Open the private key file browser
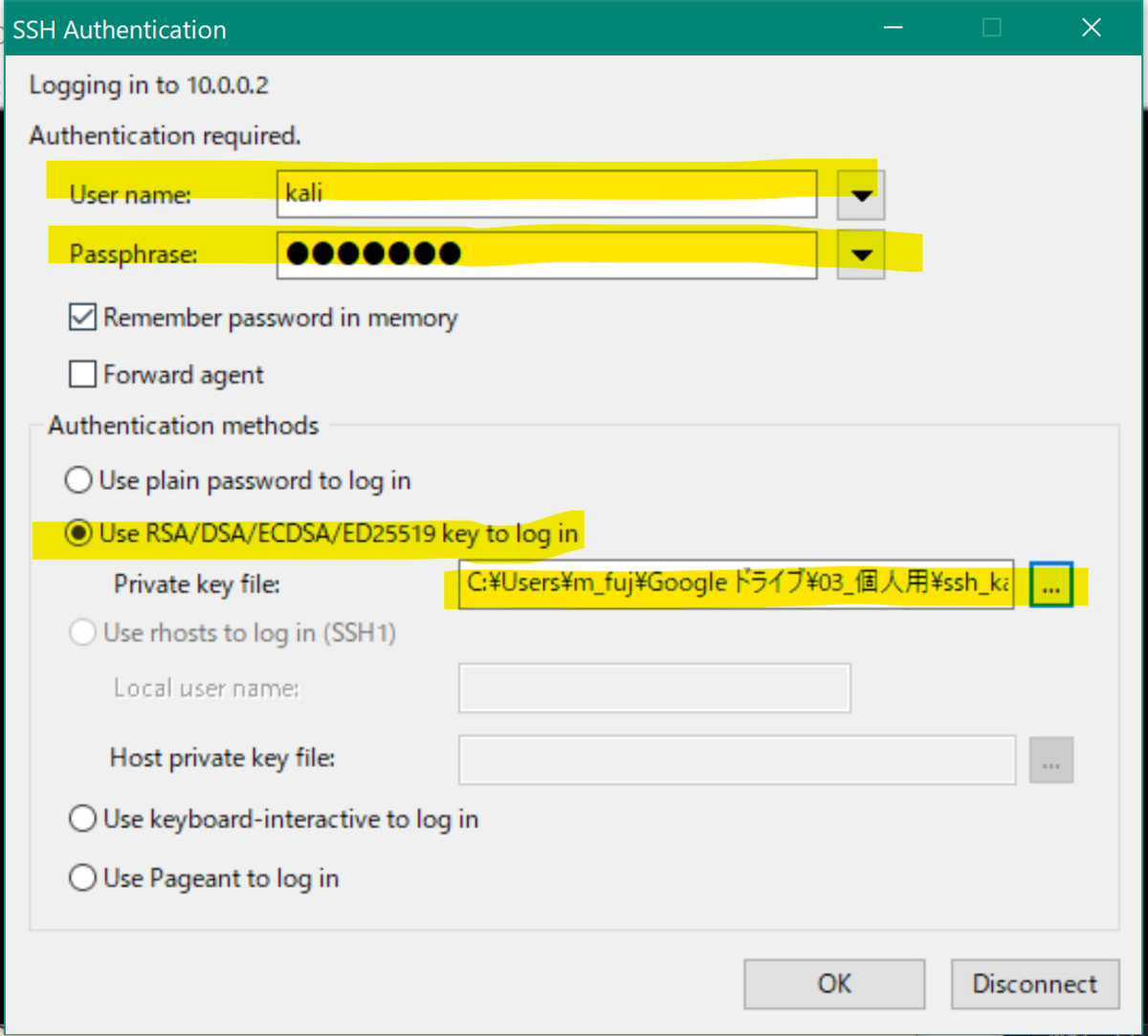 (x=1050, y=584)
